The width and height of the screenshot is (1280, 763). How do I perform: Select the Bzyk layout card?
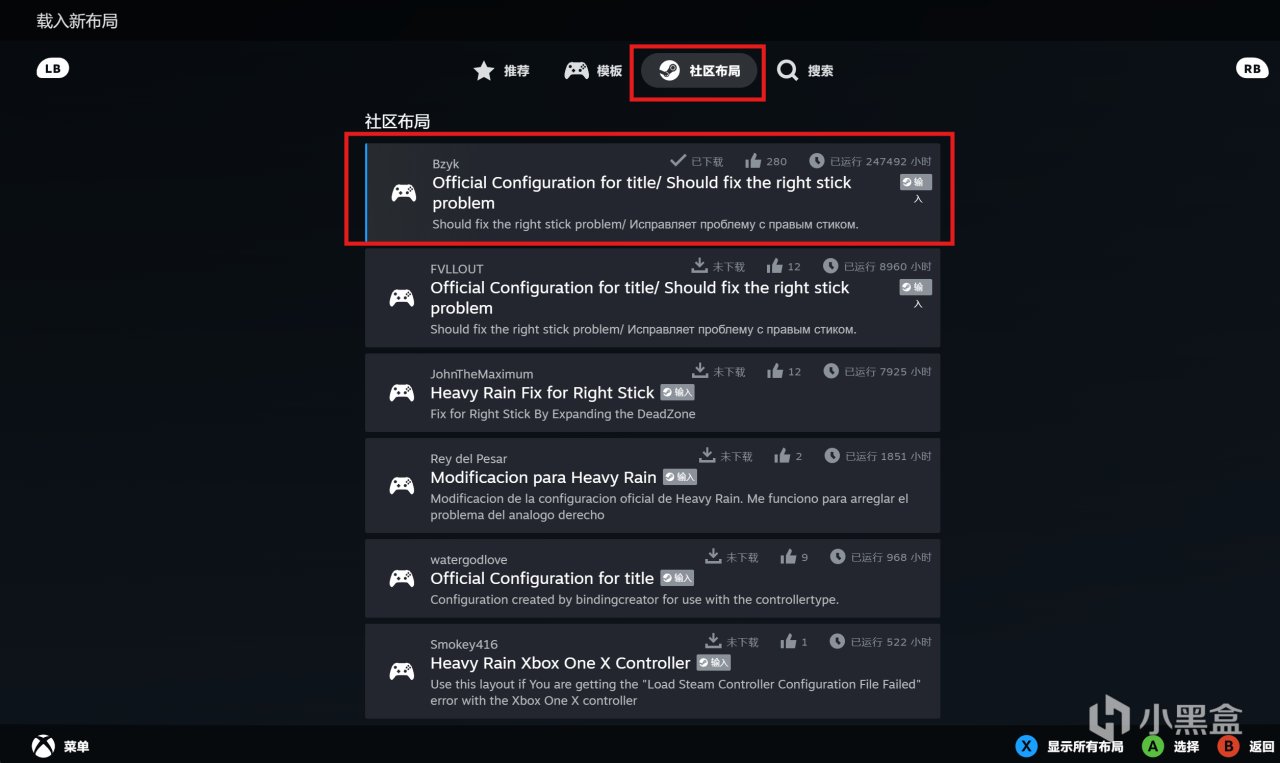(652, 192)
